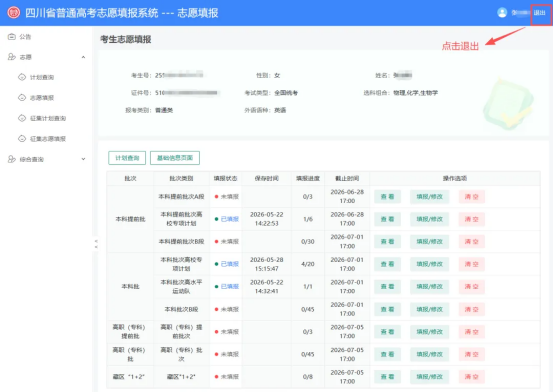Clear the 本科提前批次B段 row
Image resolution: width=553 pixels, height=392 pixels.
(472, 242)
